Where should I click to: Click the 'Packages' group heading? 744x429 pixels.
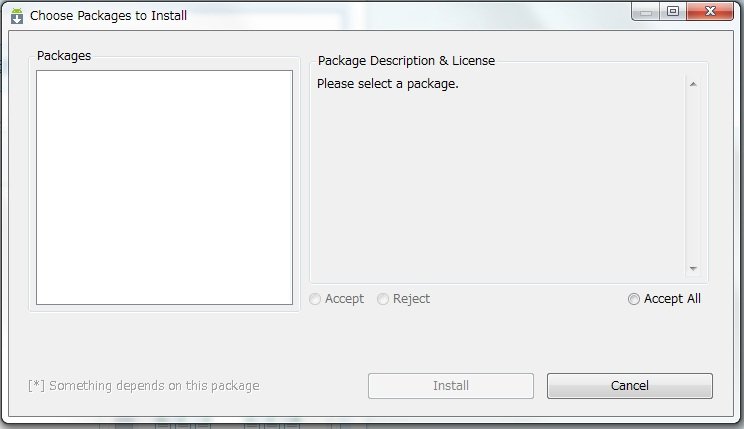(x=64, y=56)
